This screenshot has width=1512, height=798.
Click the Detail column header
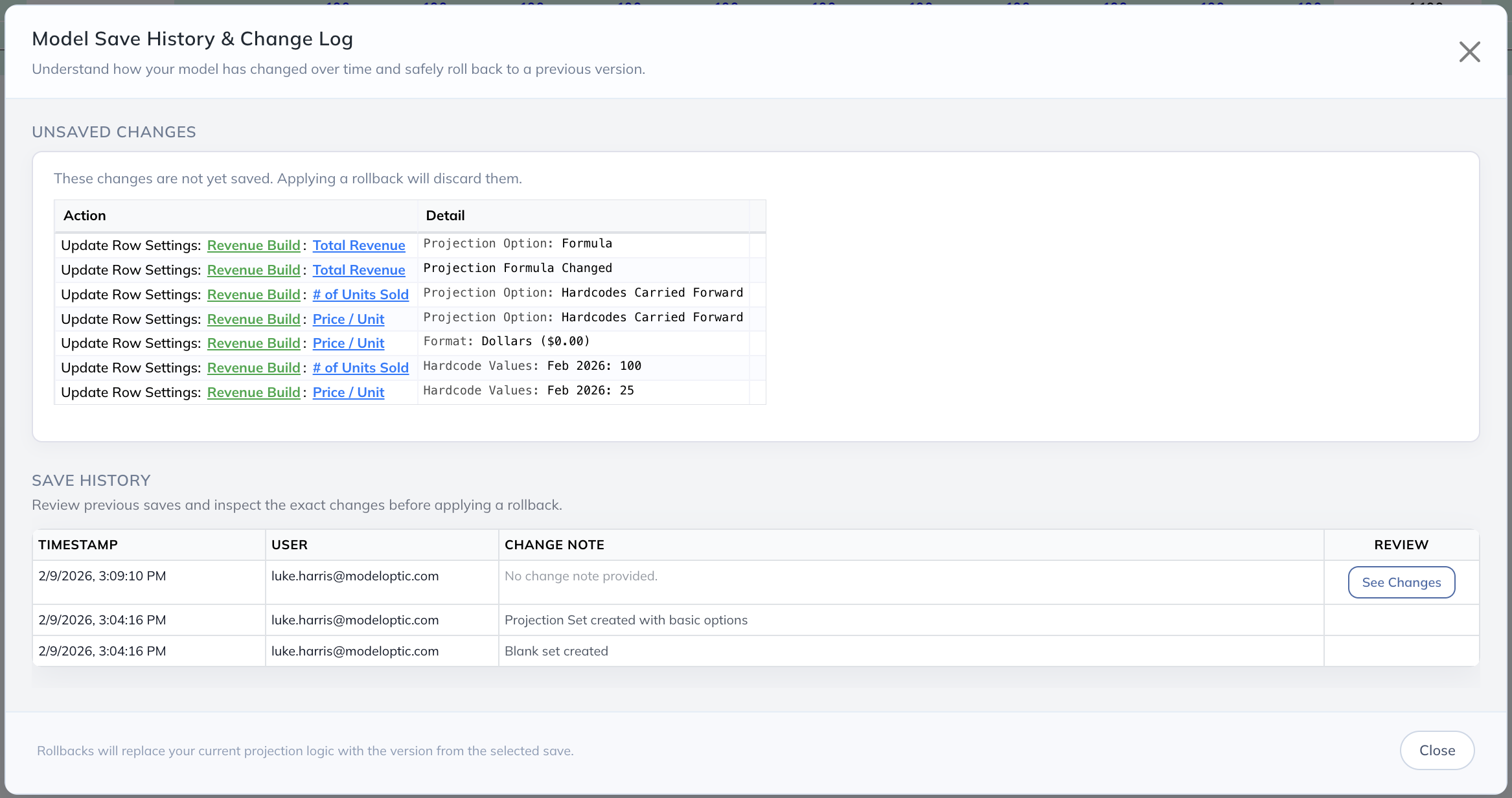click(445, 216)
